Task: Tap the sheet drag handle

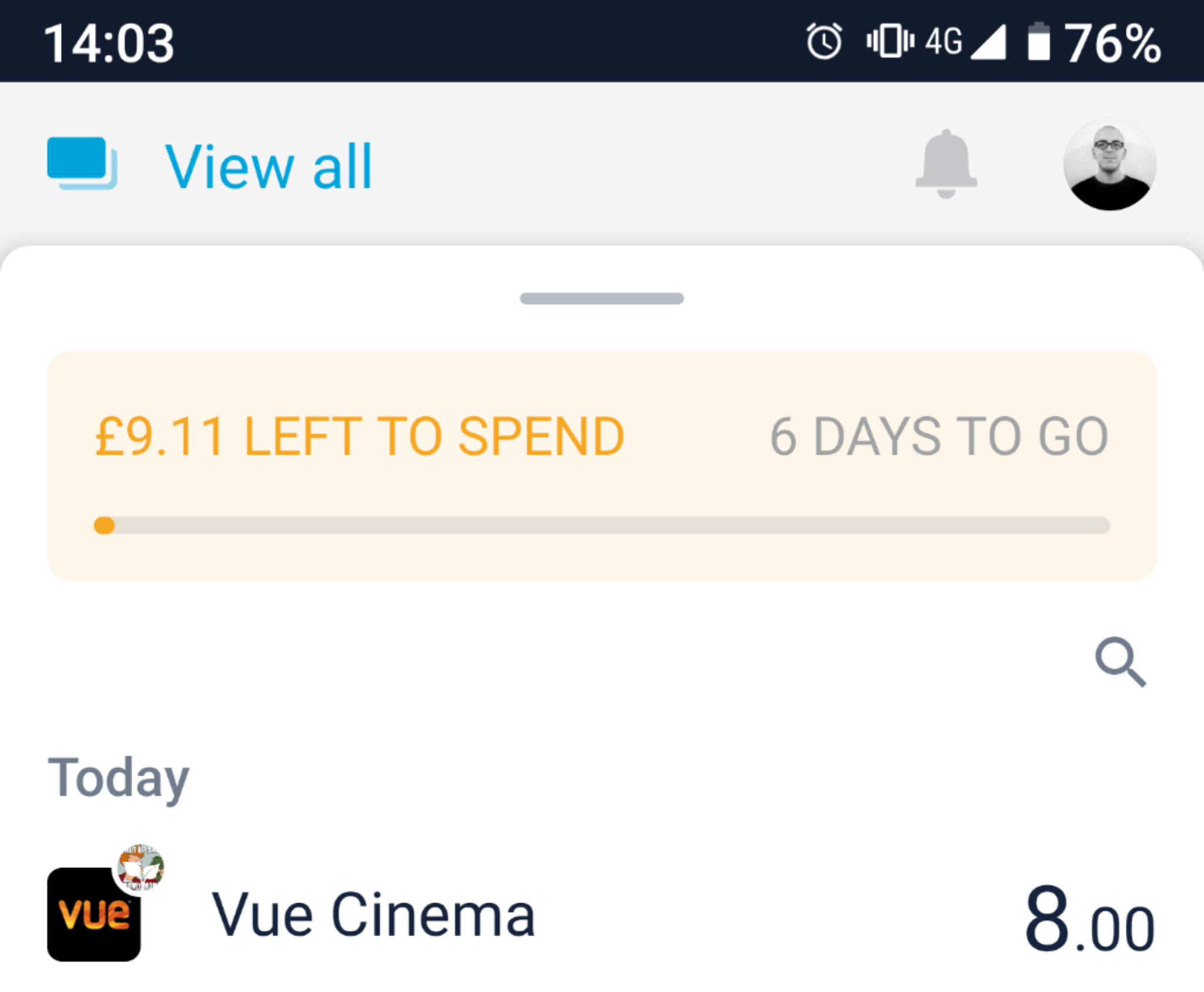Action: pos(601,299)
